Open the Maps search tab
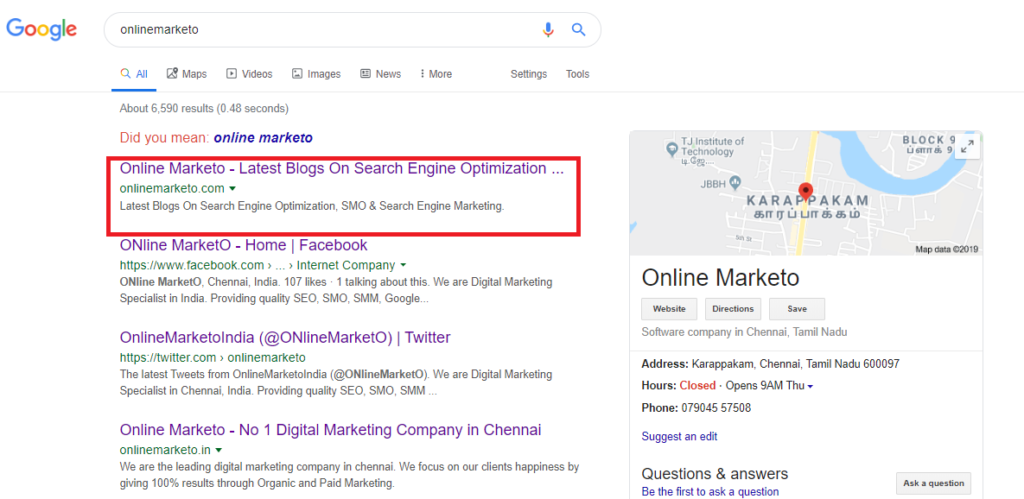Image resolution: width=1024 pixels, height=499 pixels. (x=187, y=74)
